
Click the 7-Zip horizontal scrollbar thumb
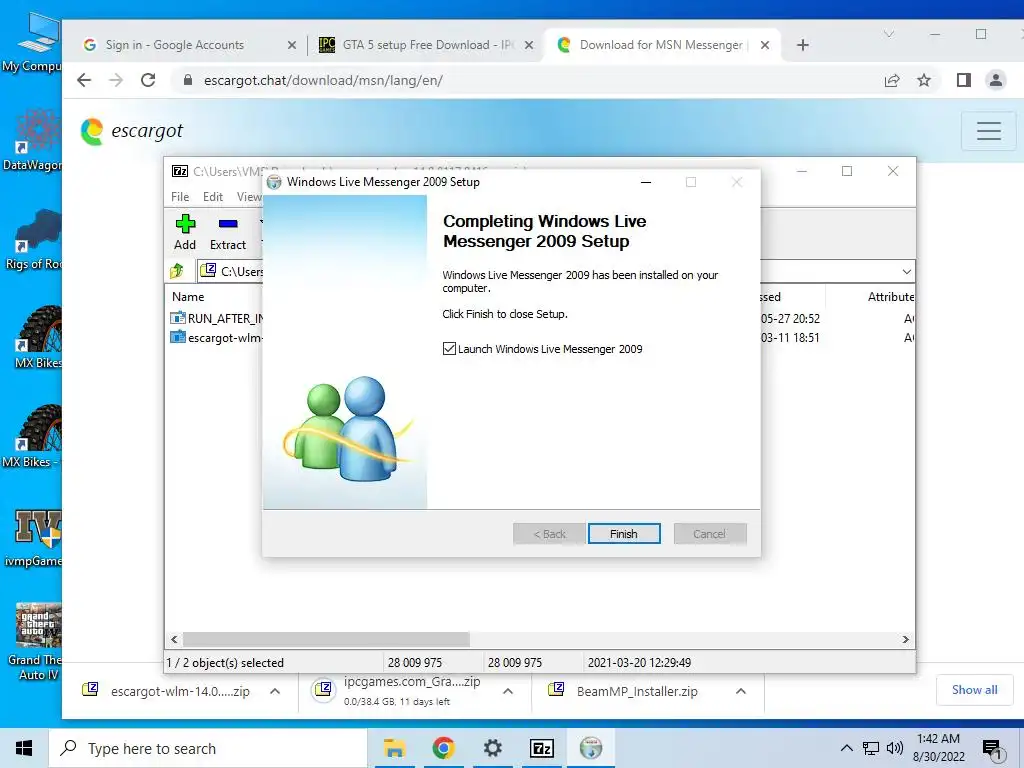(x=326, y=639)
